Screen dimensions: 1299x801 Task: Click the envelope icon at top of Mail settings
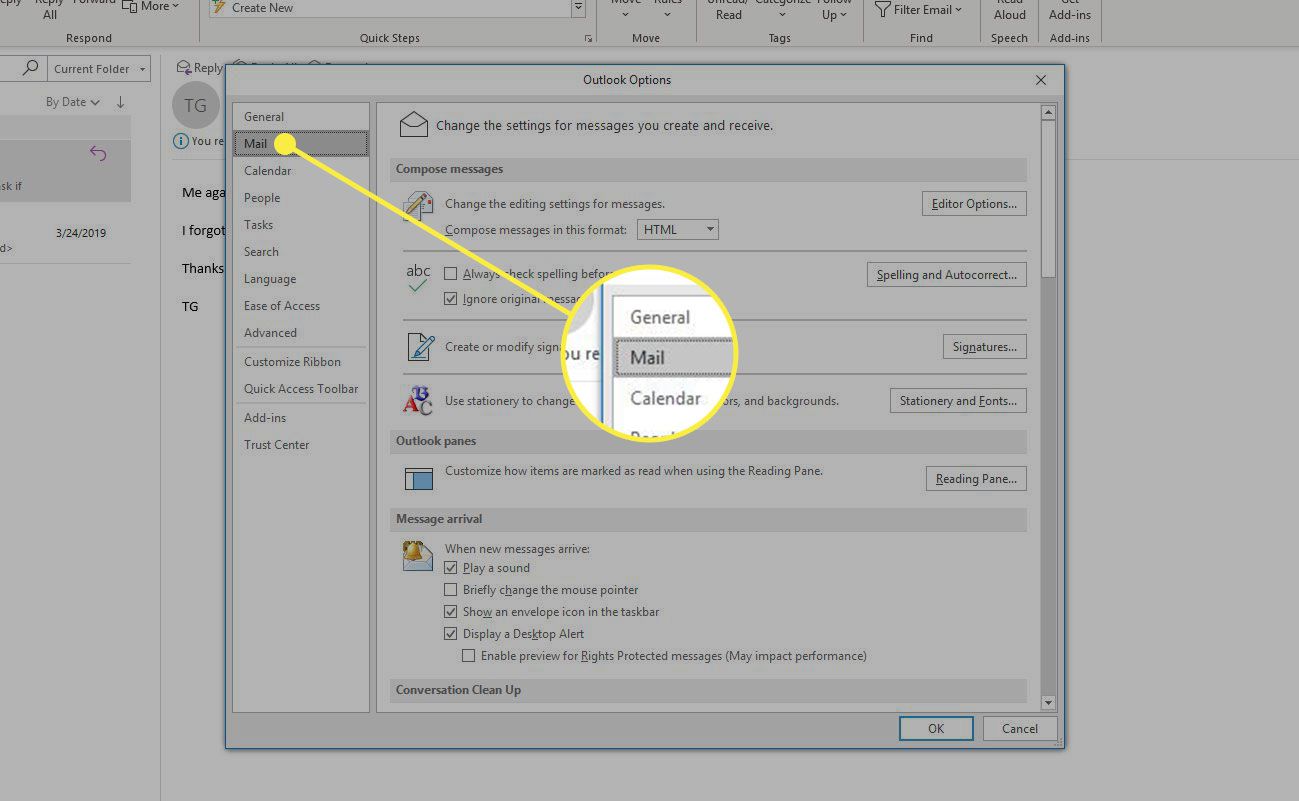[414, 125]
